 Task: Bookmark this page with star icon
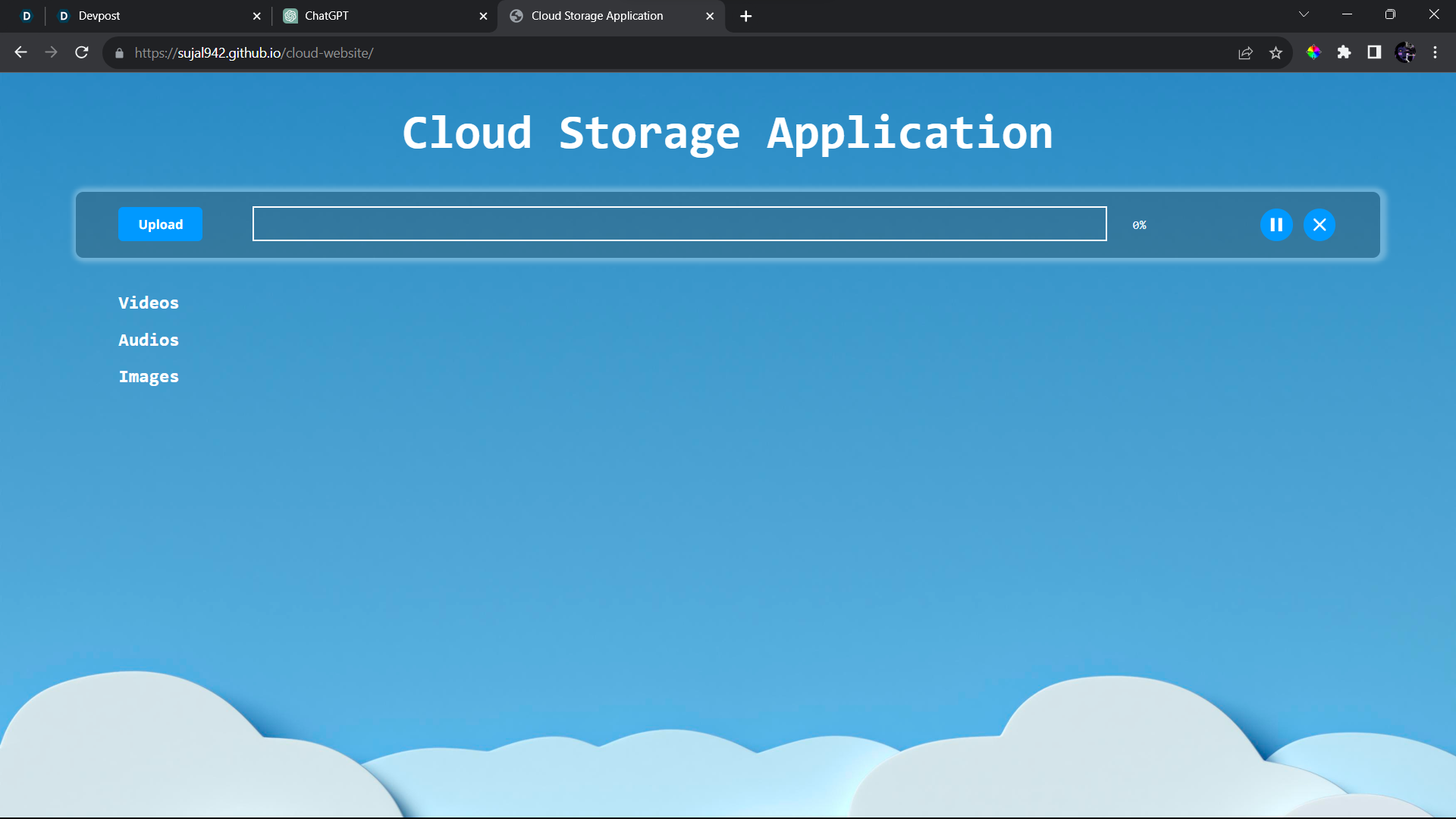(x=1276, y=52)
